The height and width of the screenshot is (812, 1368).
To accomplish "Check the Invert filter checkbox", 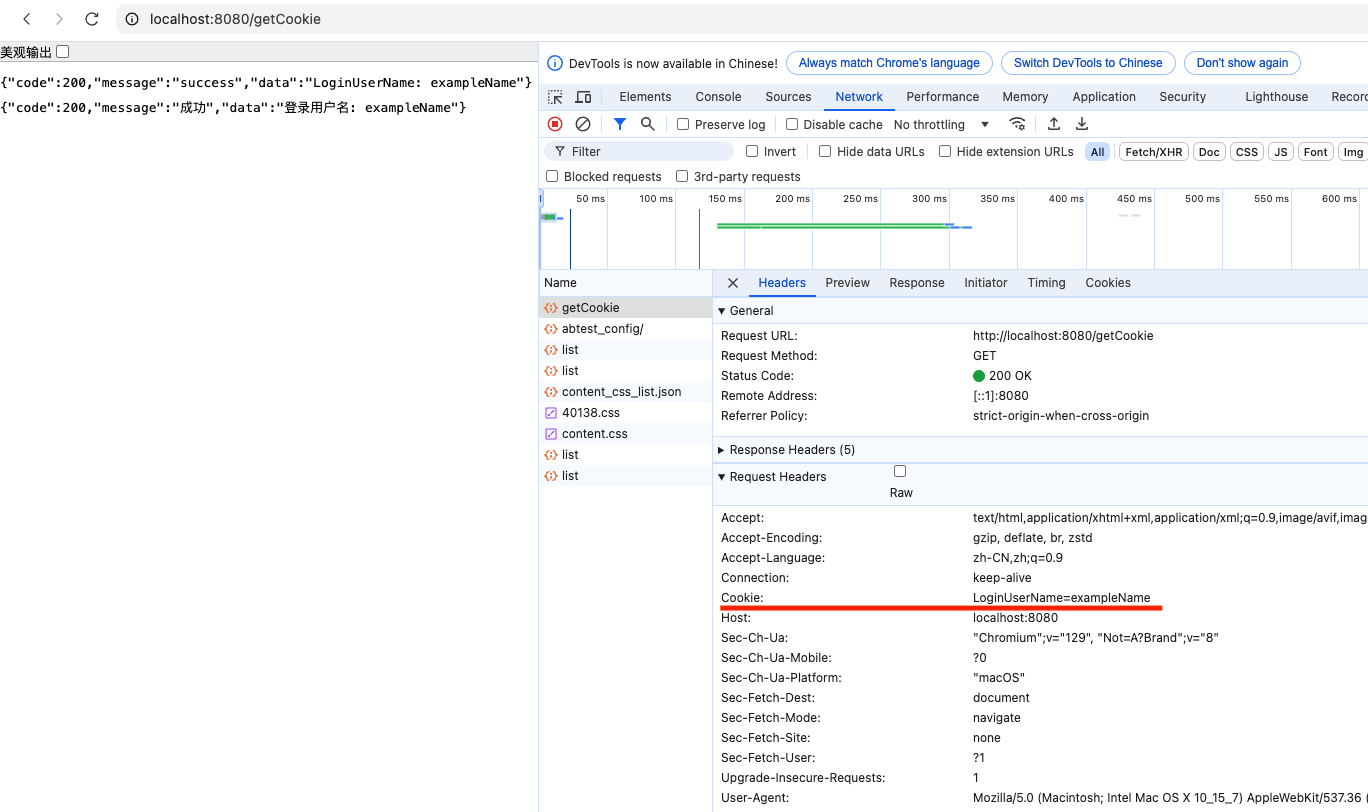I will [x=752, y=151].
